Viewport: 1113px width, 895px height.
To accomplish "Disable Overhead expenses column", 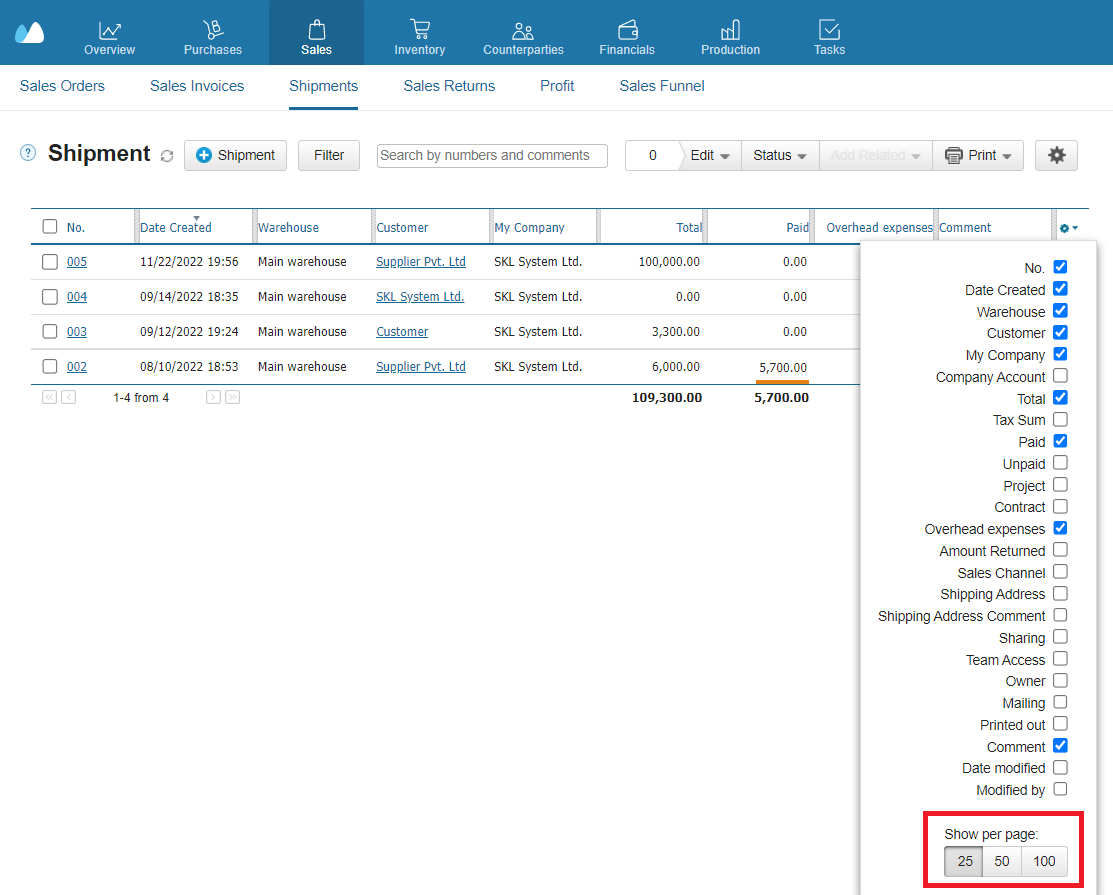I will click(1060, 528).
